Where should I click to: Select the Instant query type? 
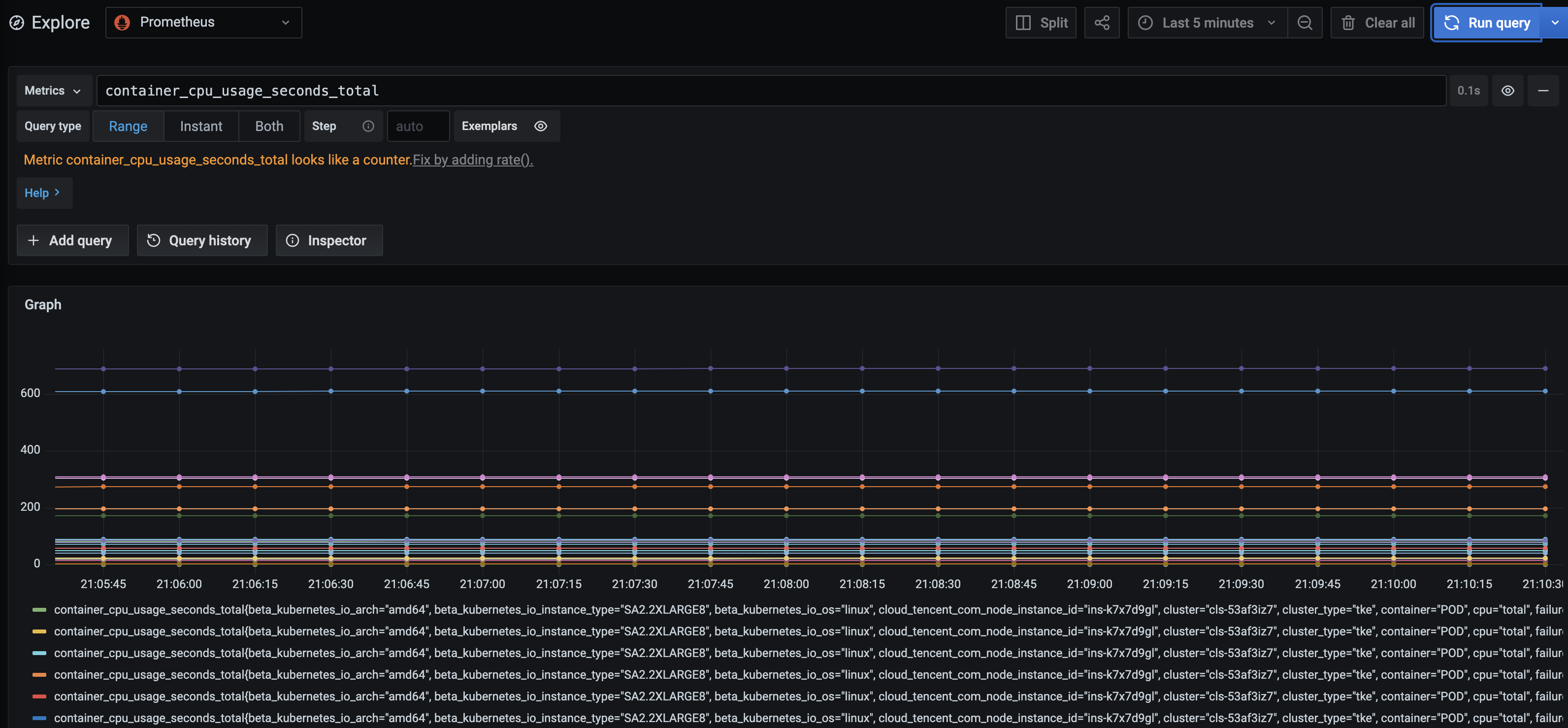pos(201,126)
